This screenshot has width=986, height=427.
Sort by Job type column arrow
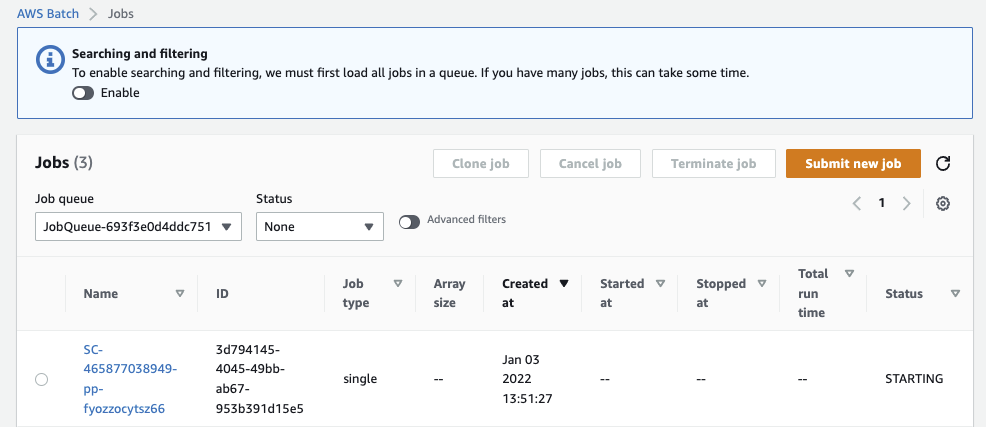coord(397,284)
